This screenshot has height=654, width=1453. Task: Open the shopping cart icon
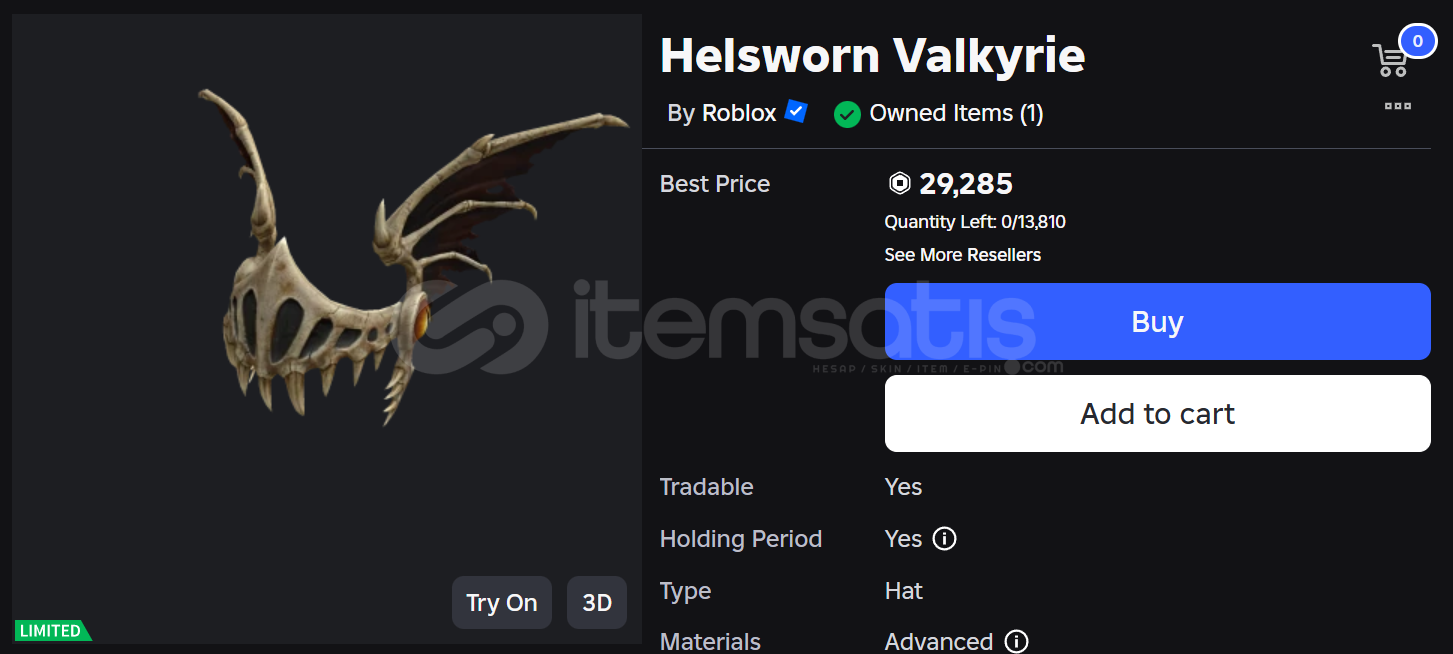pos(1391,60)
